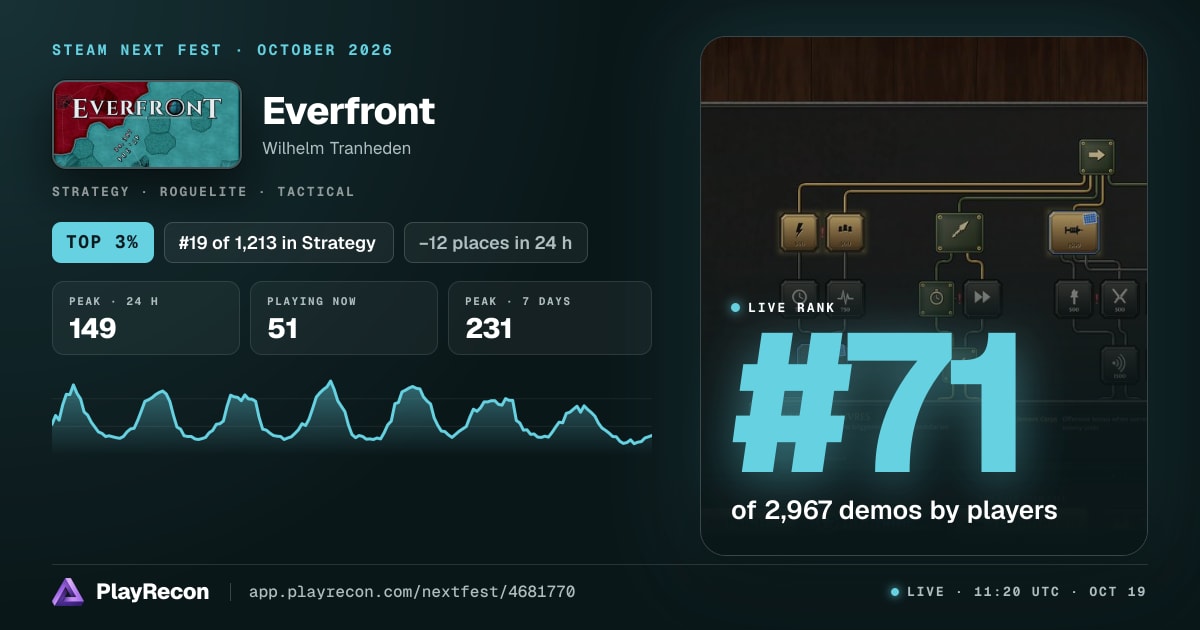Open the Everfront capsule image
Screen dimensions: 1200x630
[147, 124]
